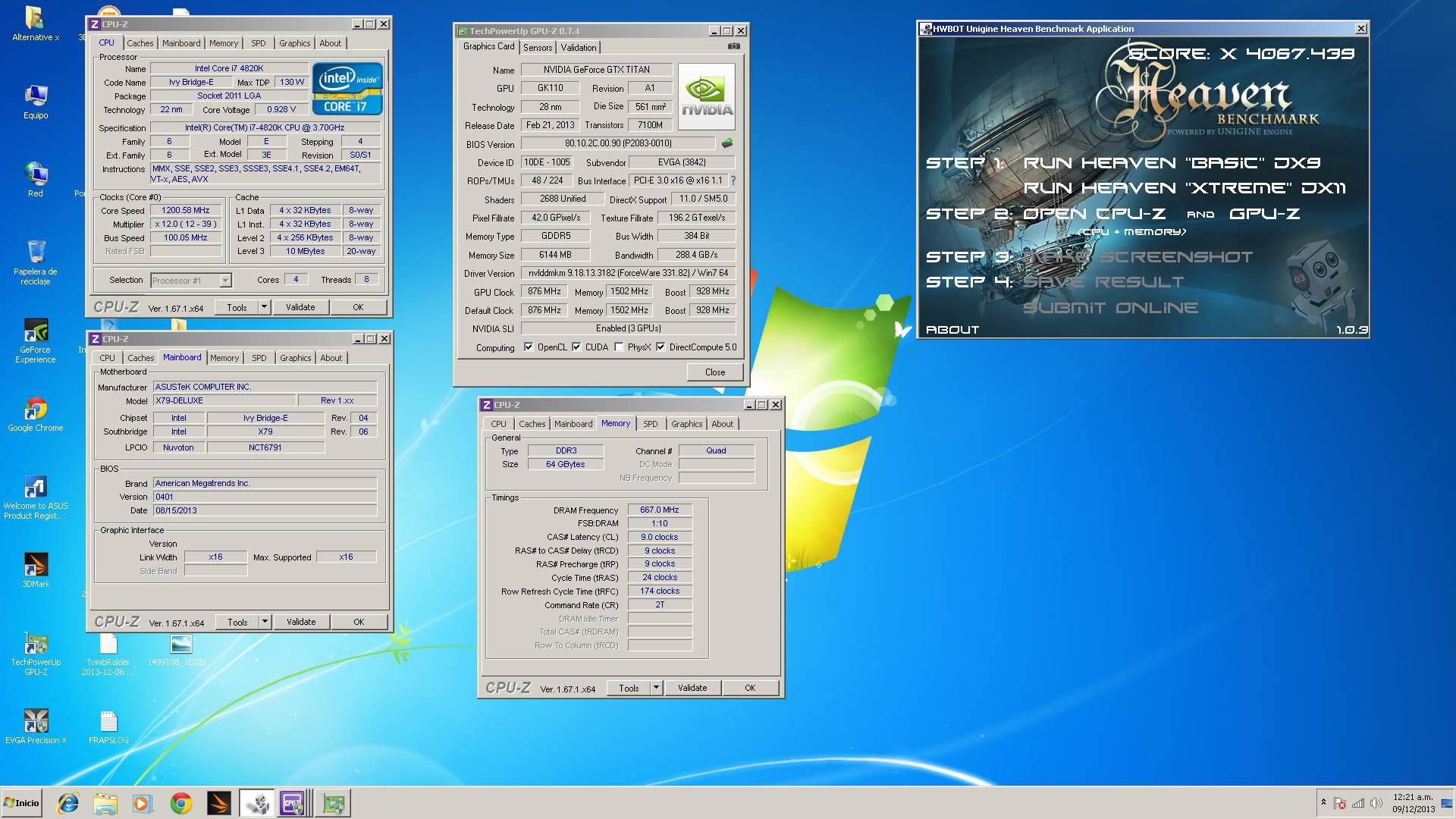Select Memory tab in top CPU-Z window

[224, 43]
